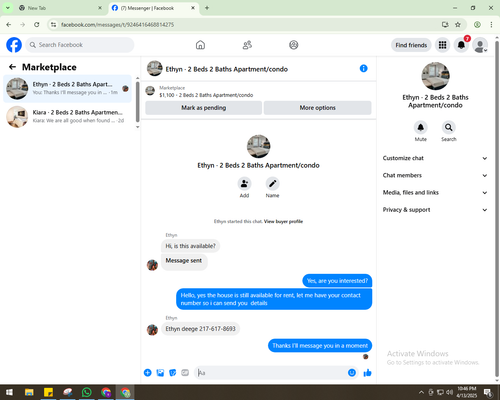The width and height of the screenshot is (500, 400).
Task: Expand Chat members section
Action: point(435,175)
